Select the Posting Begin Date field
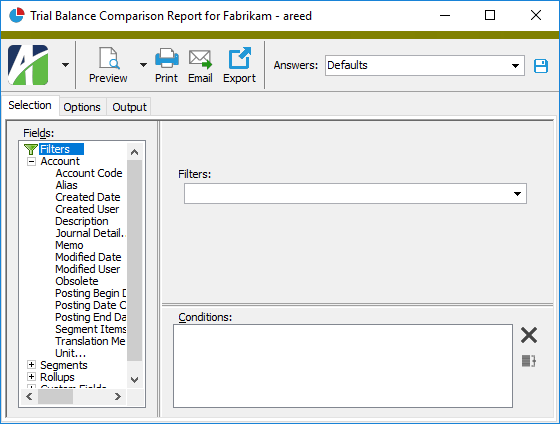 tap(90, 293)
